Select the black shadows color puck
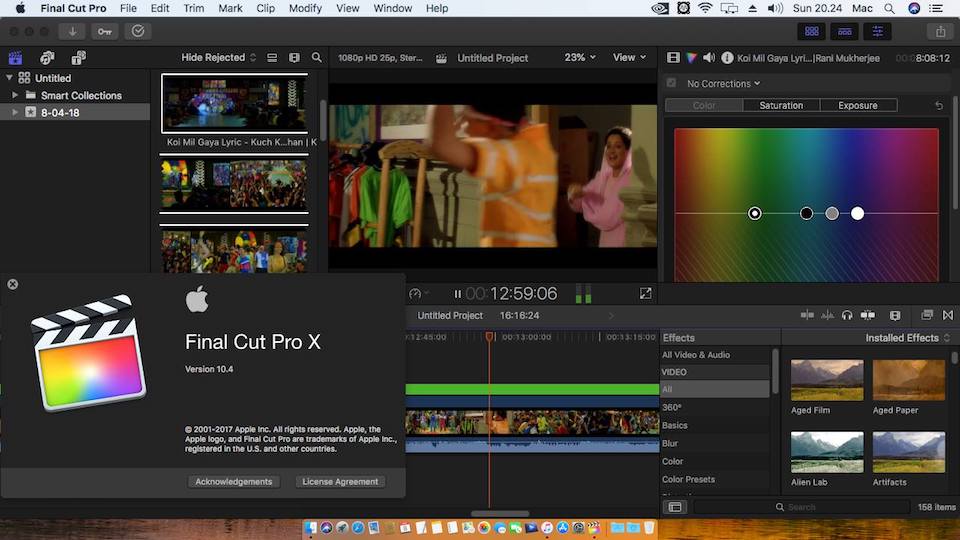This screenshot has height=540, width=960. click(806, 213)
